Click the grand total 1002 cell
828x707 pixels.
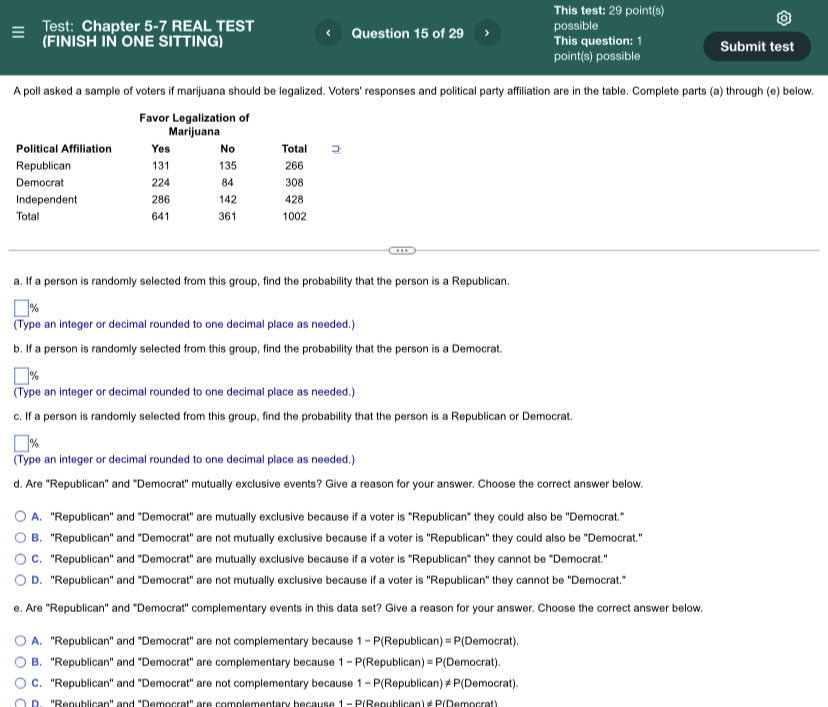[x=294, y=216]
